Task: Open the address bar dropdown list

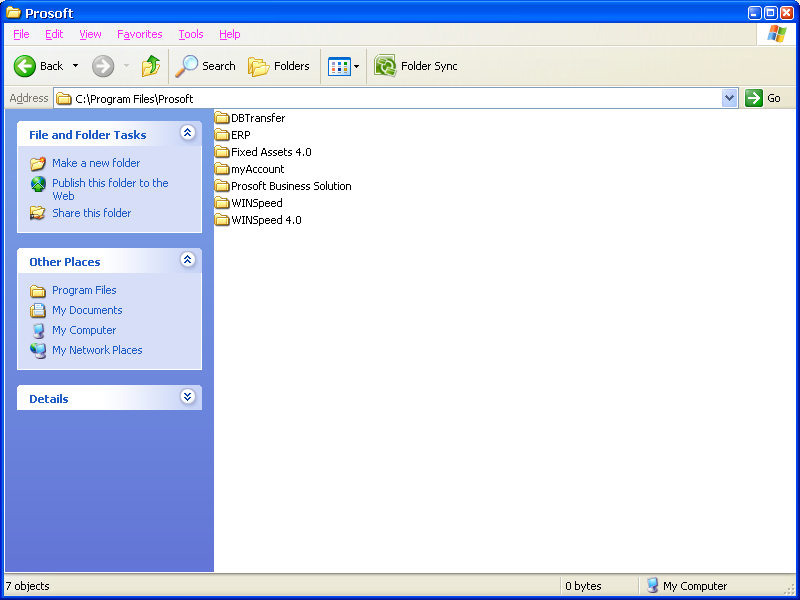Action: (x=729, y=98)
